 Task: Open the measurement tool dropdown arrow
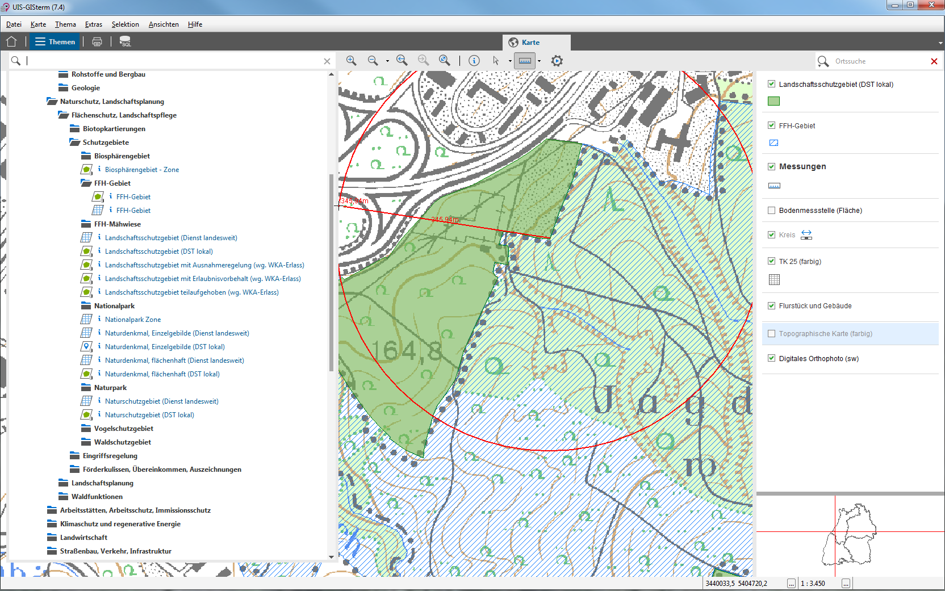pyautogui.click(x=539, y=61)
